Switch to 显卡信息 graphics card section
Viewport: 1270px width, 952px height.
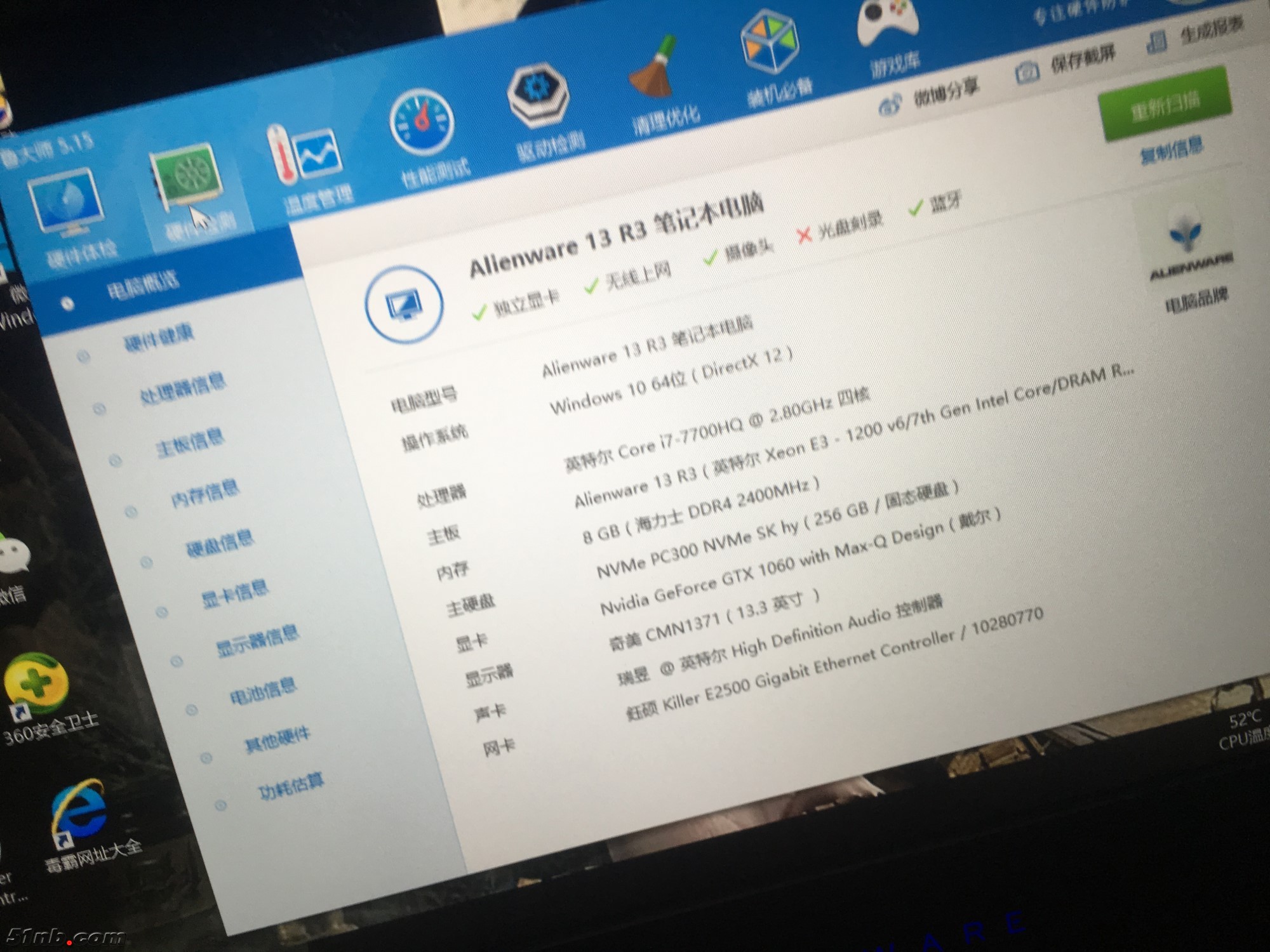234,593
